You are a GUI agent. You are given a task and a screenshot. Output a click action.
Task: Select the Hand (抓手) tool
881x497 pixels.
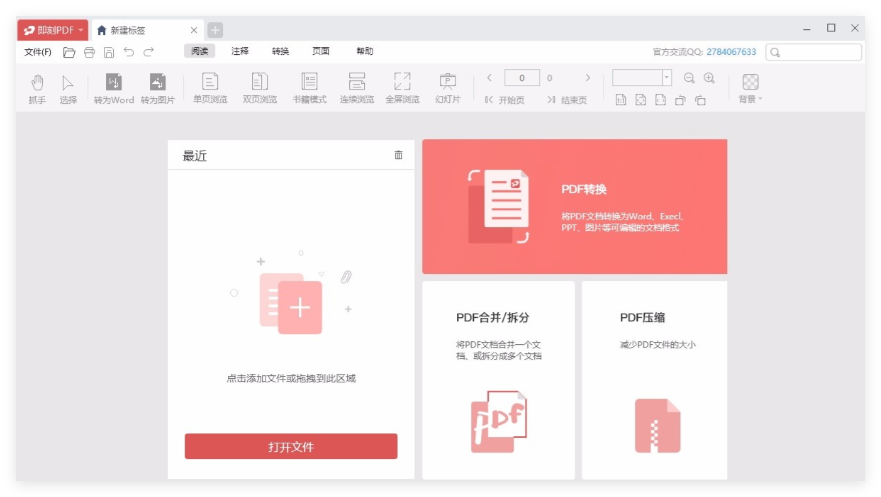[x=37, y=89]
